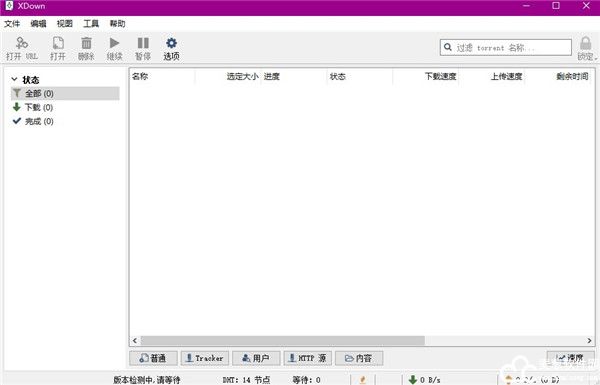Switch to the 用户 (Peers) tab
Screen dimensions: 600x385
click(x=256, y=358)
